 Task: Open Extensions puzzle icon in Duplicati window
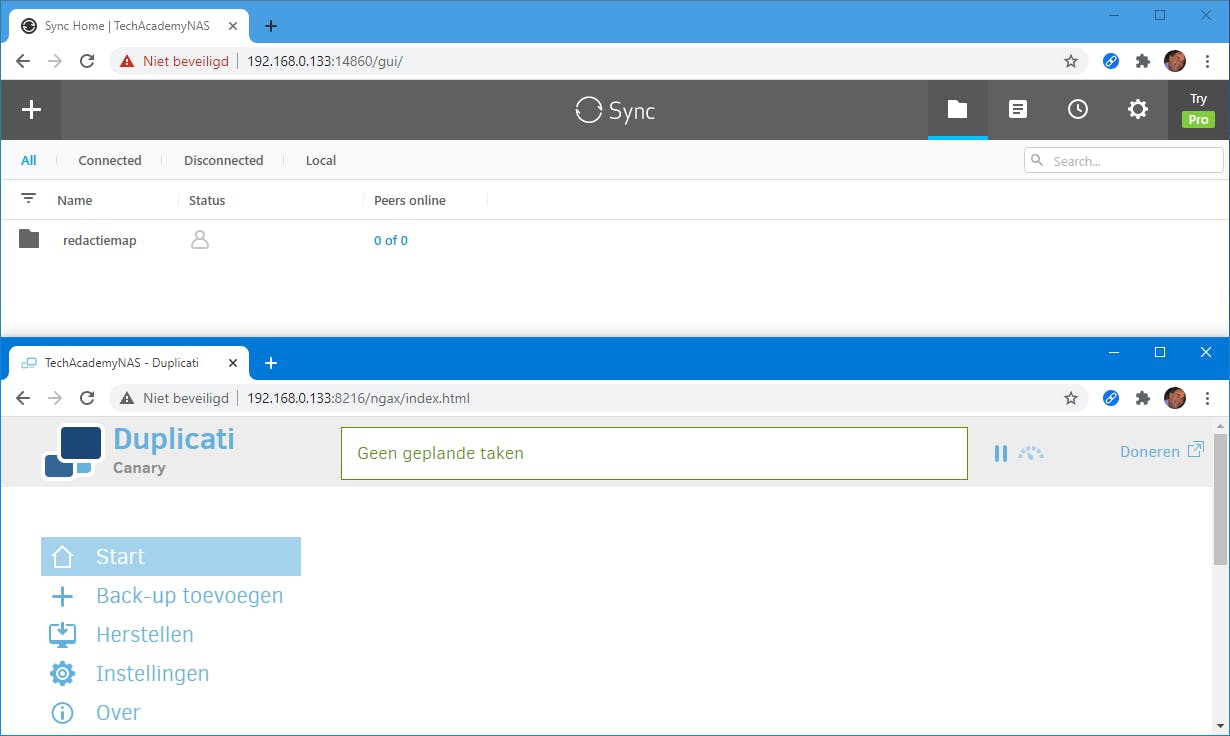pos(1143,398)
